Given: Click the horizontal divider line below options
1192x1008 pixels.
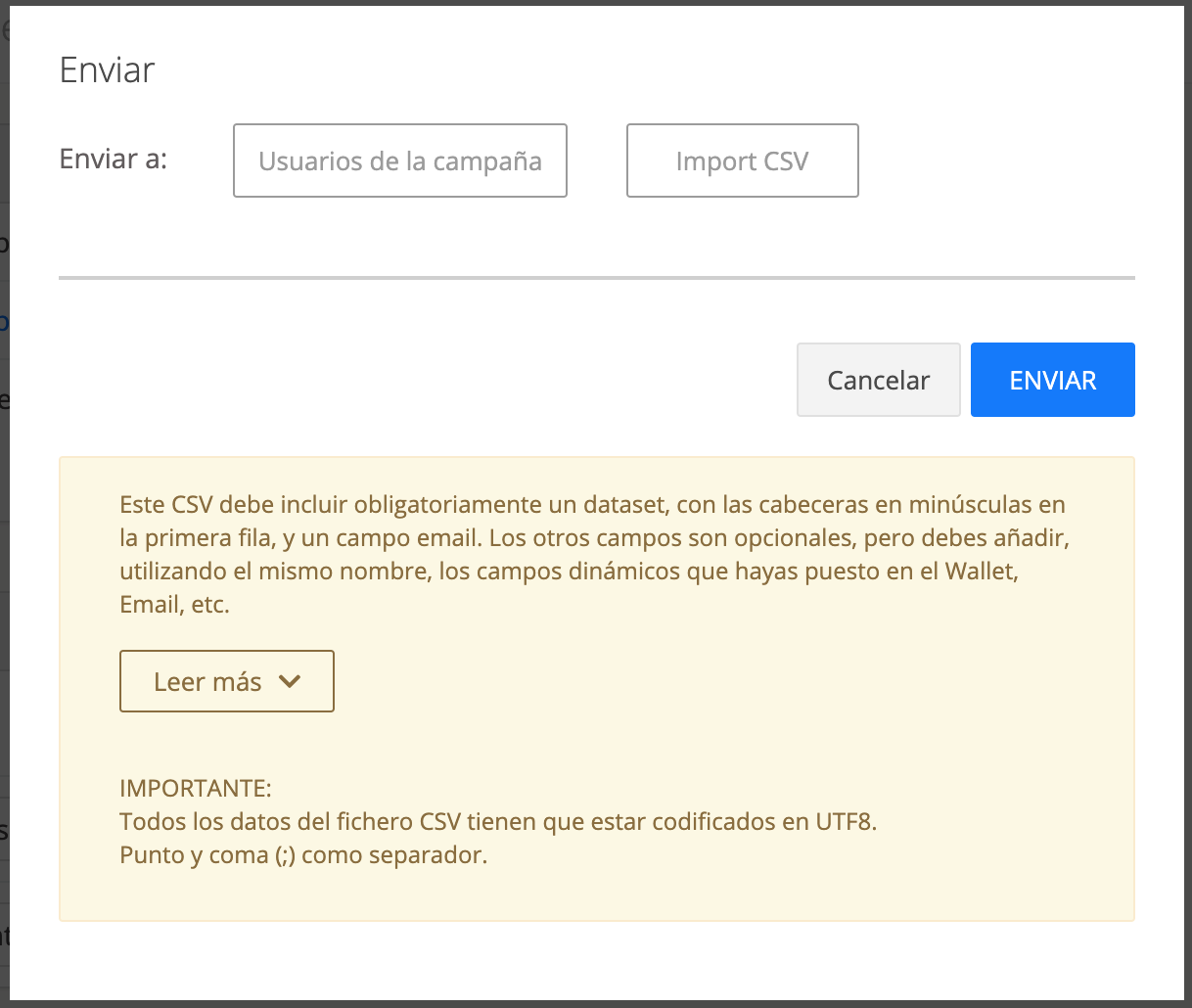Looking at the screenshot, I should [596, 278].
